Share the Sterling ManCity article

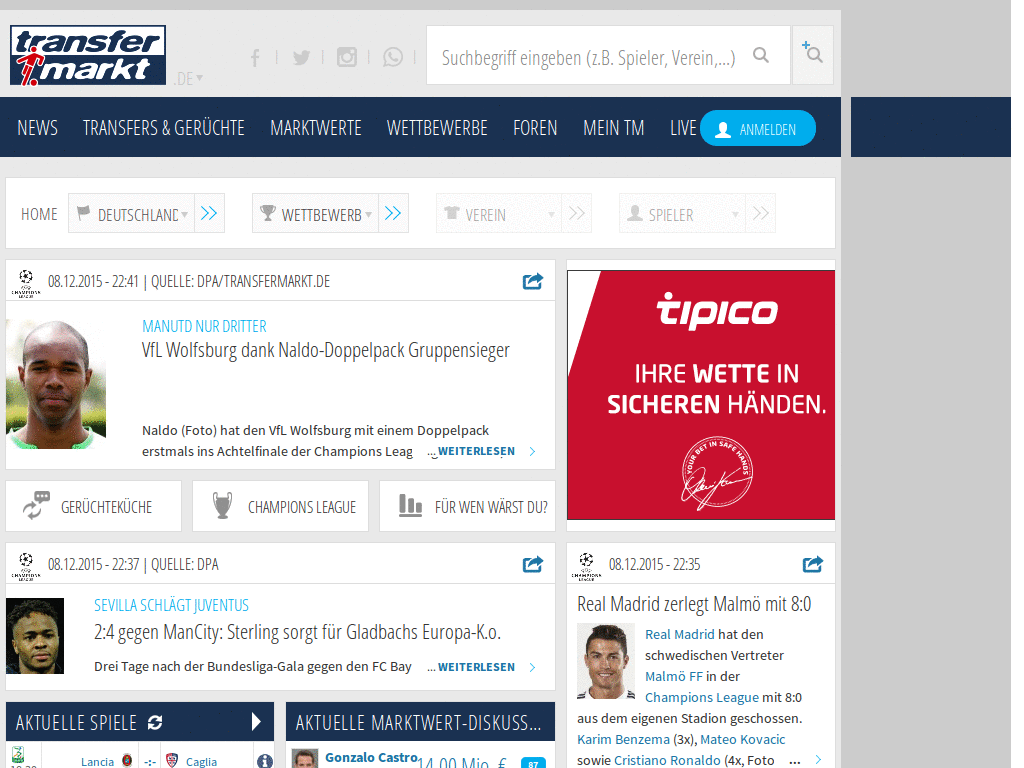click(533, 564)
